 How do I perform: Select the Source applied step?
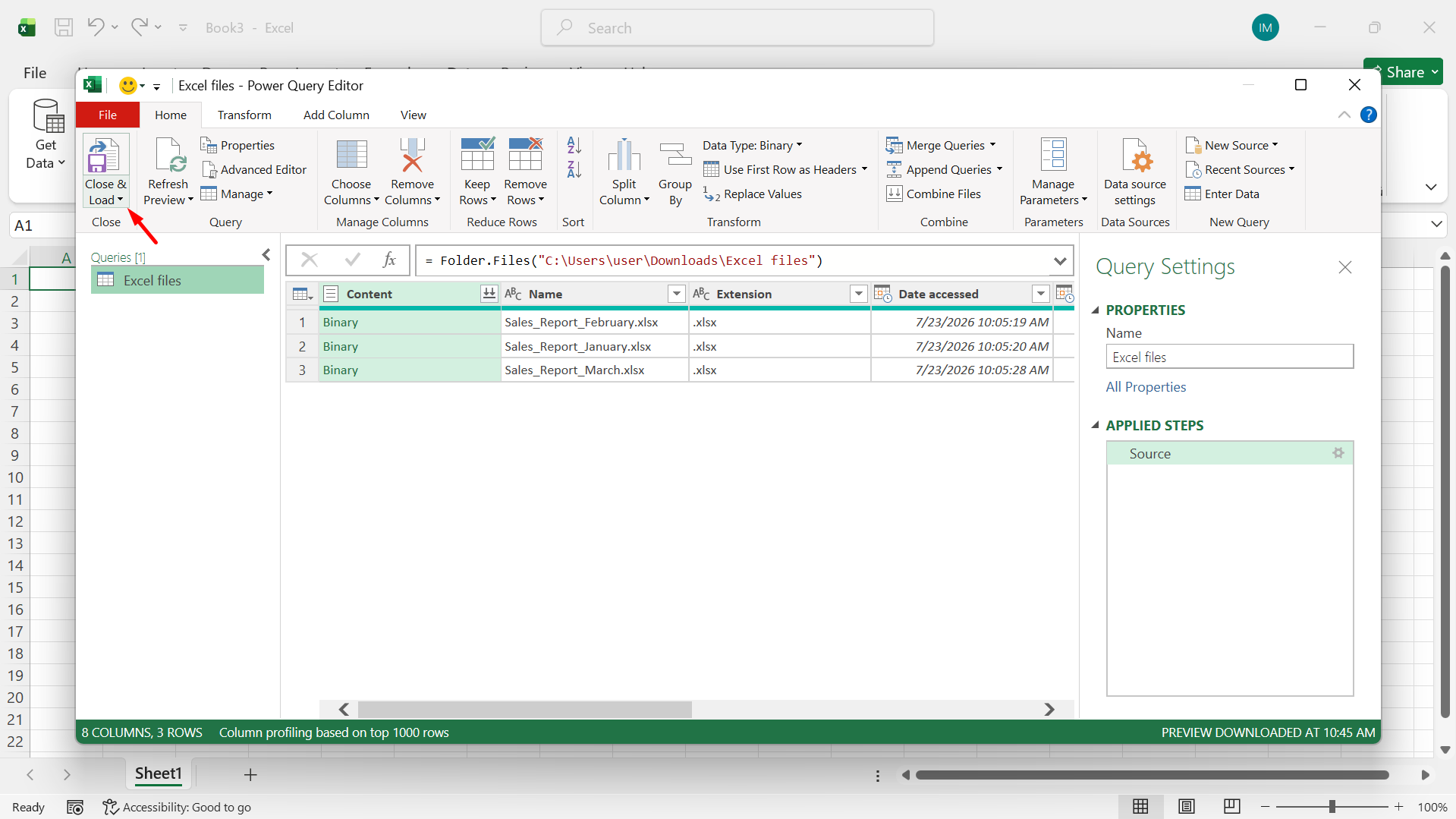(1229, 453)
